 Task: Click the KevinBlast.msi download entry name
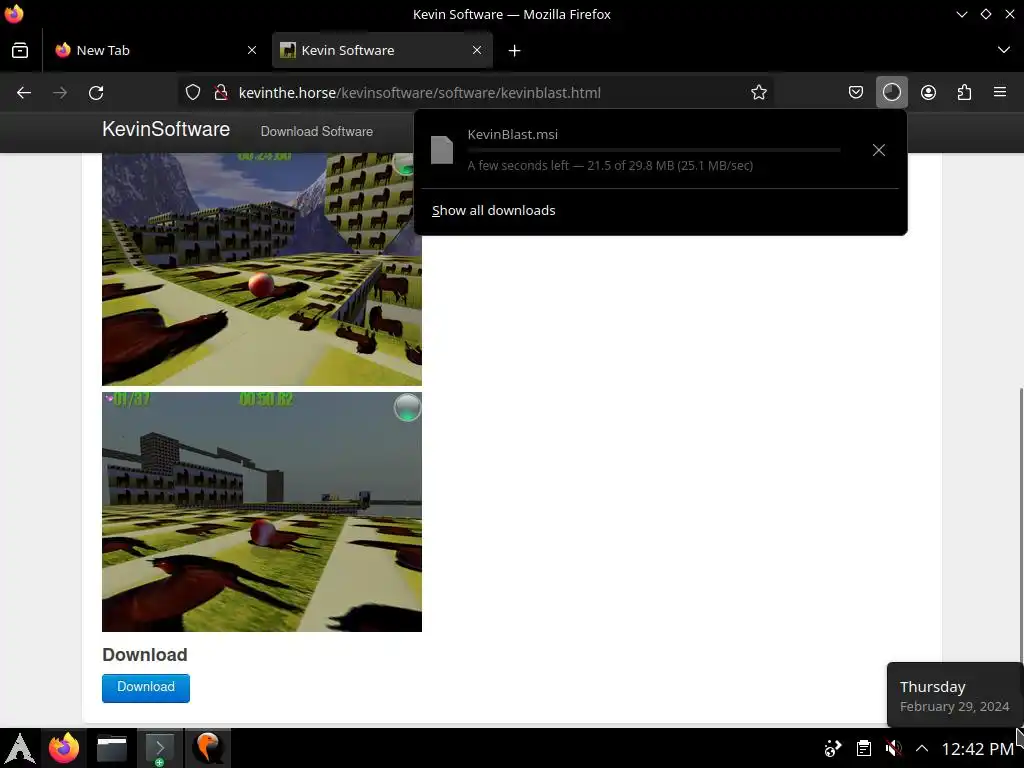513,135
